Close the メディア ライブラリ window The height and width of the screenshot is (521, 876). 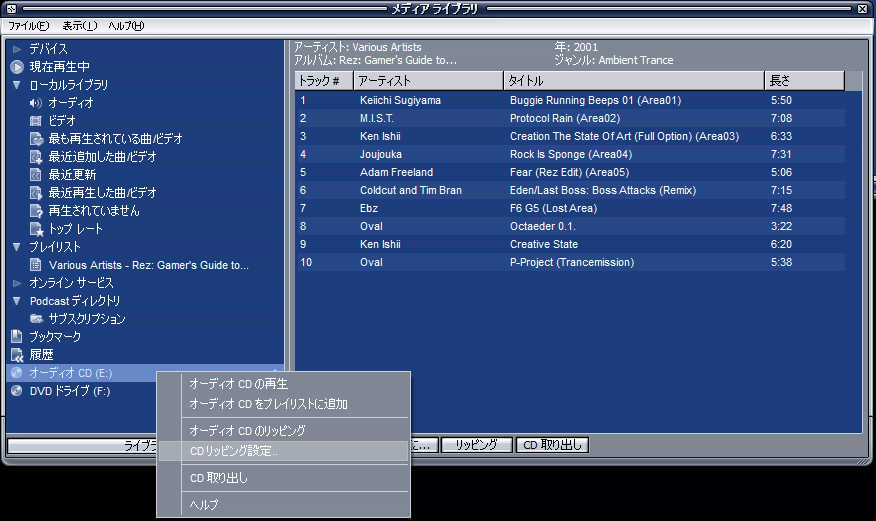[x=863, y=8]
